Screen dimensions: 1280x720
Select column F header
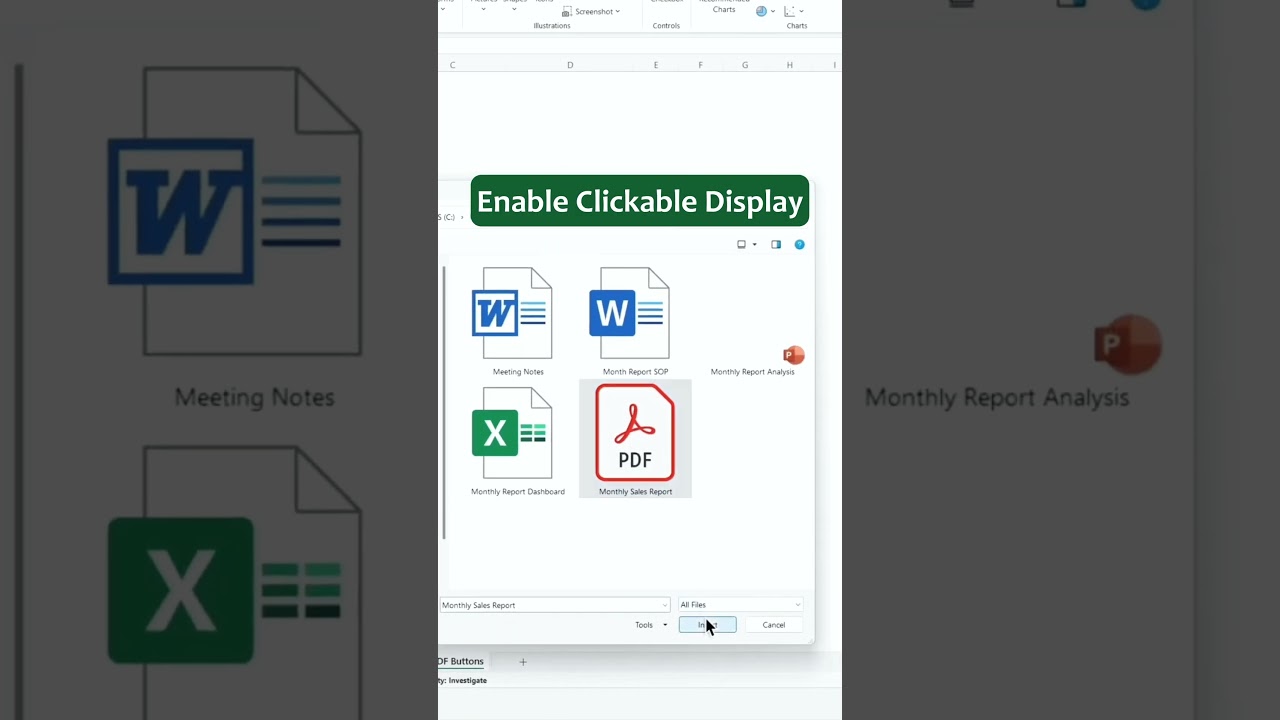point(700,65)
